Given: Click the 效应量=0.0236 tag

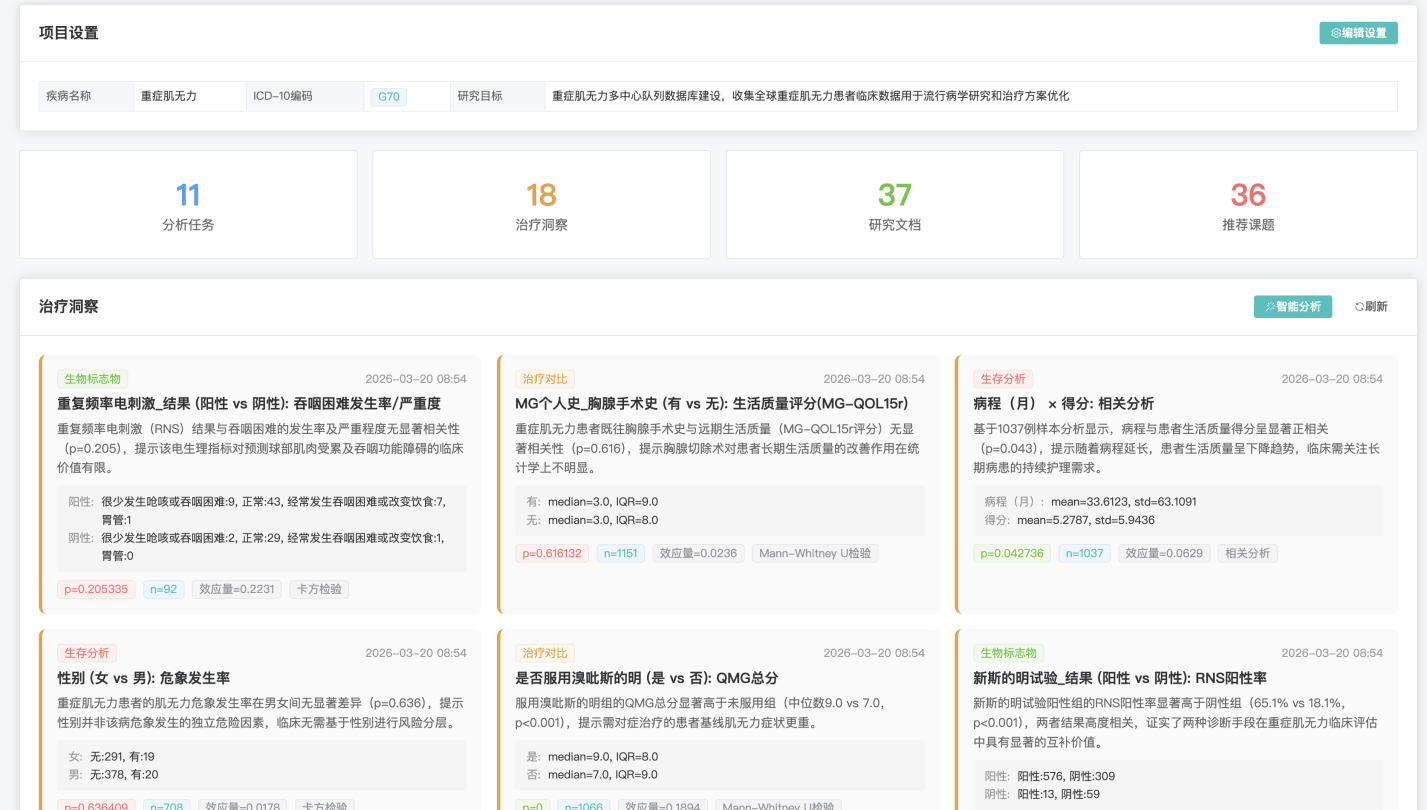Looking at the screenshot, I should point(699,553).
